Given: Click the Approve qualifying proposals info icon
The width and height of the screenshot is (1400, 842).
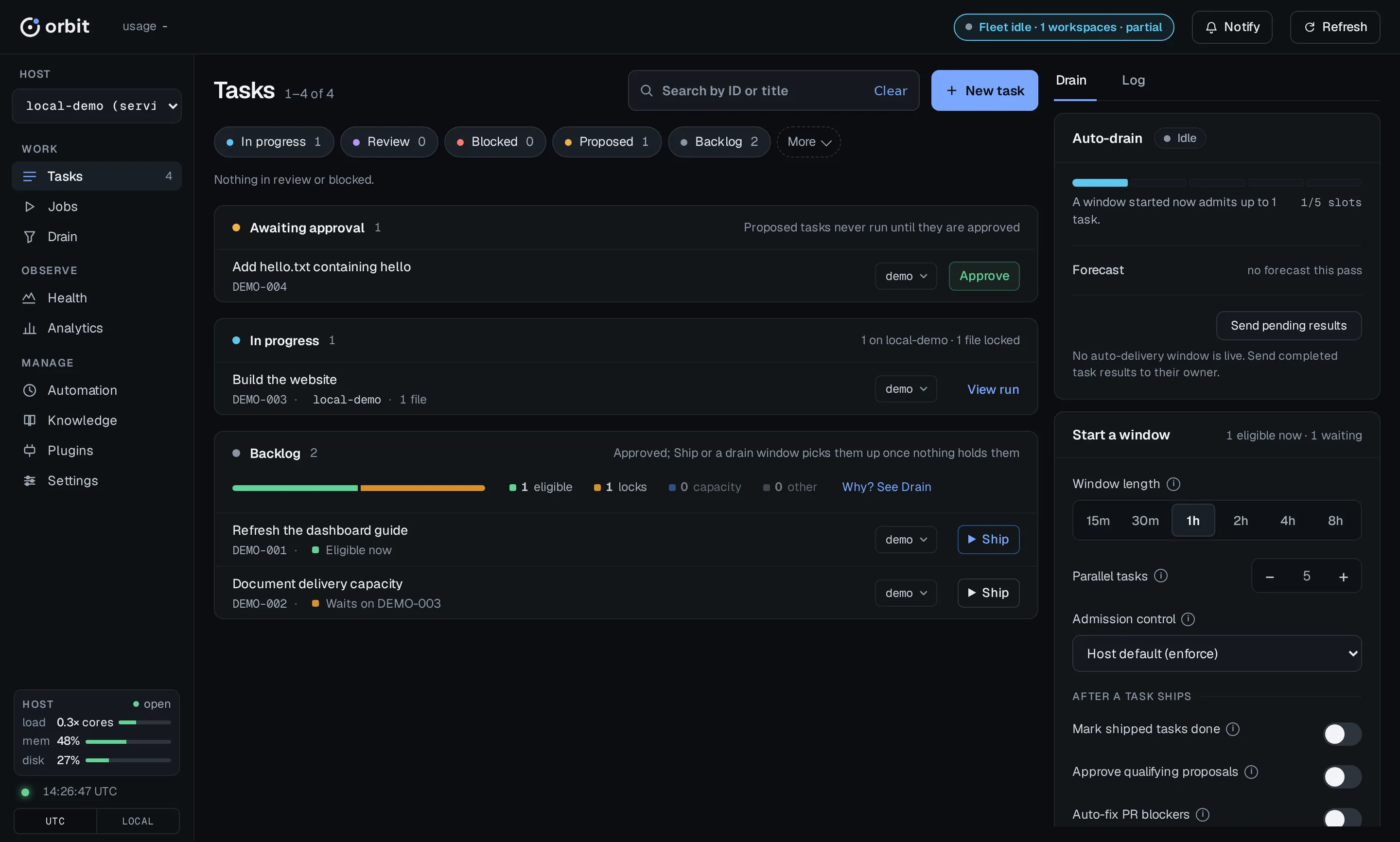Looking at the screenshot, I should 1251,772.
